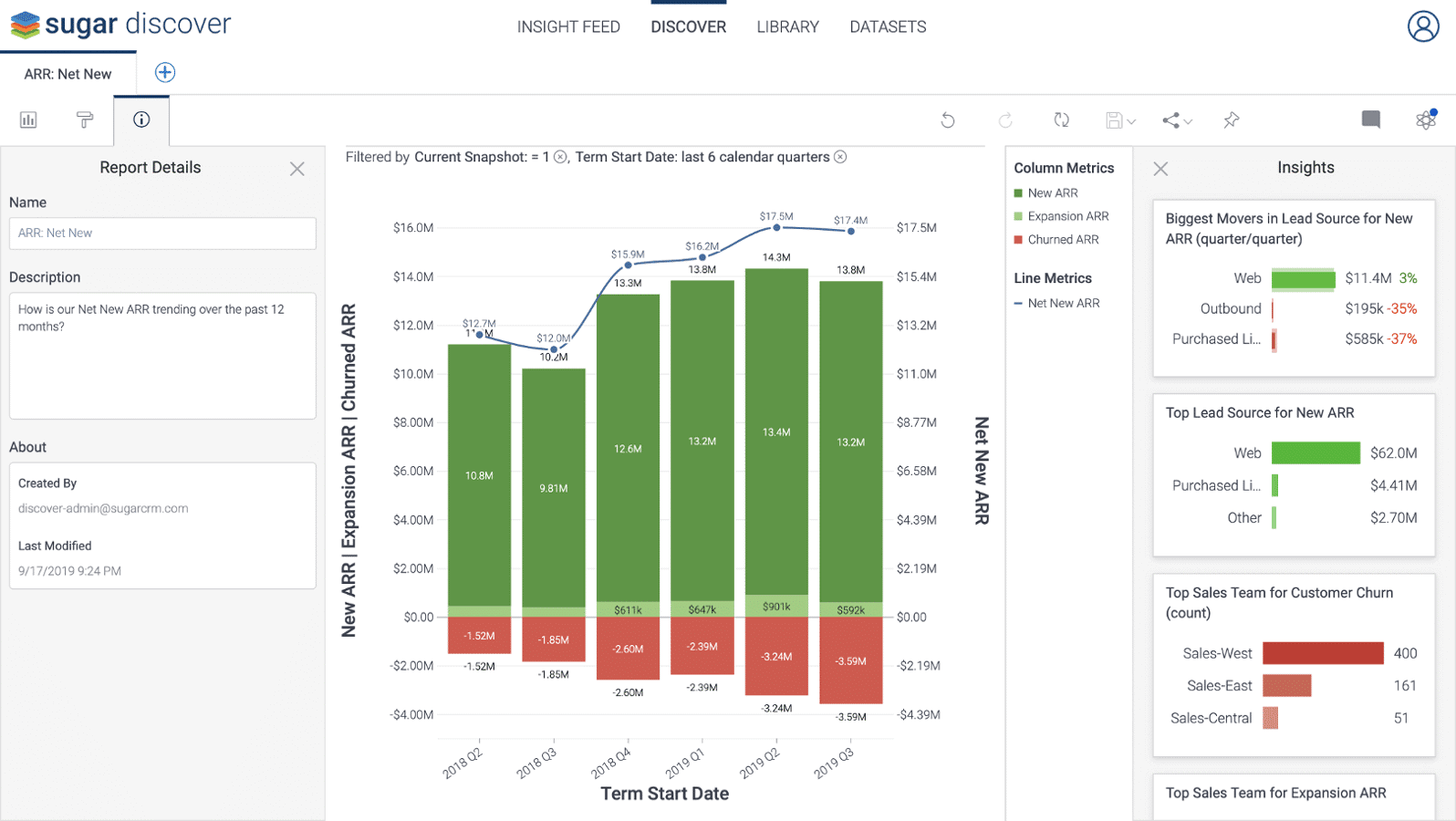Open the comments chat icon

[1370, 120]
